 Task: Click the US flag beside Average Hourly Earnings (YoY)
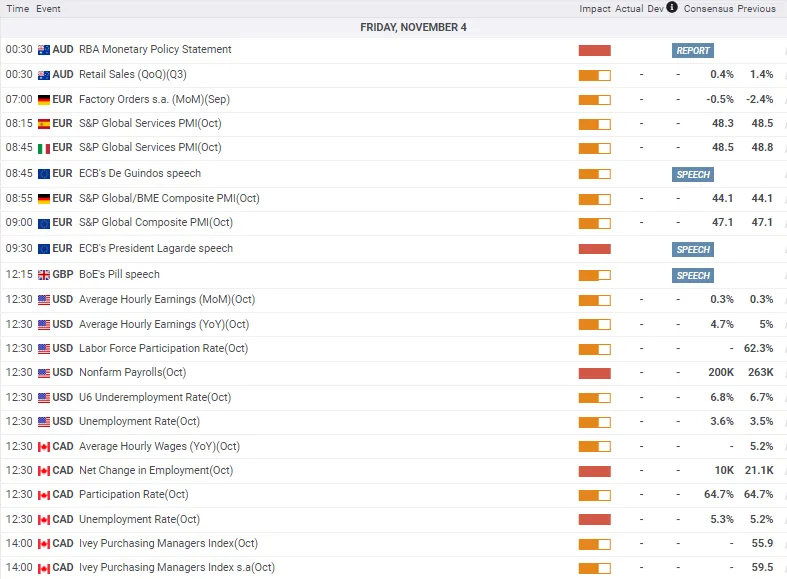pyautogui.click(x=44, y=325)
